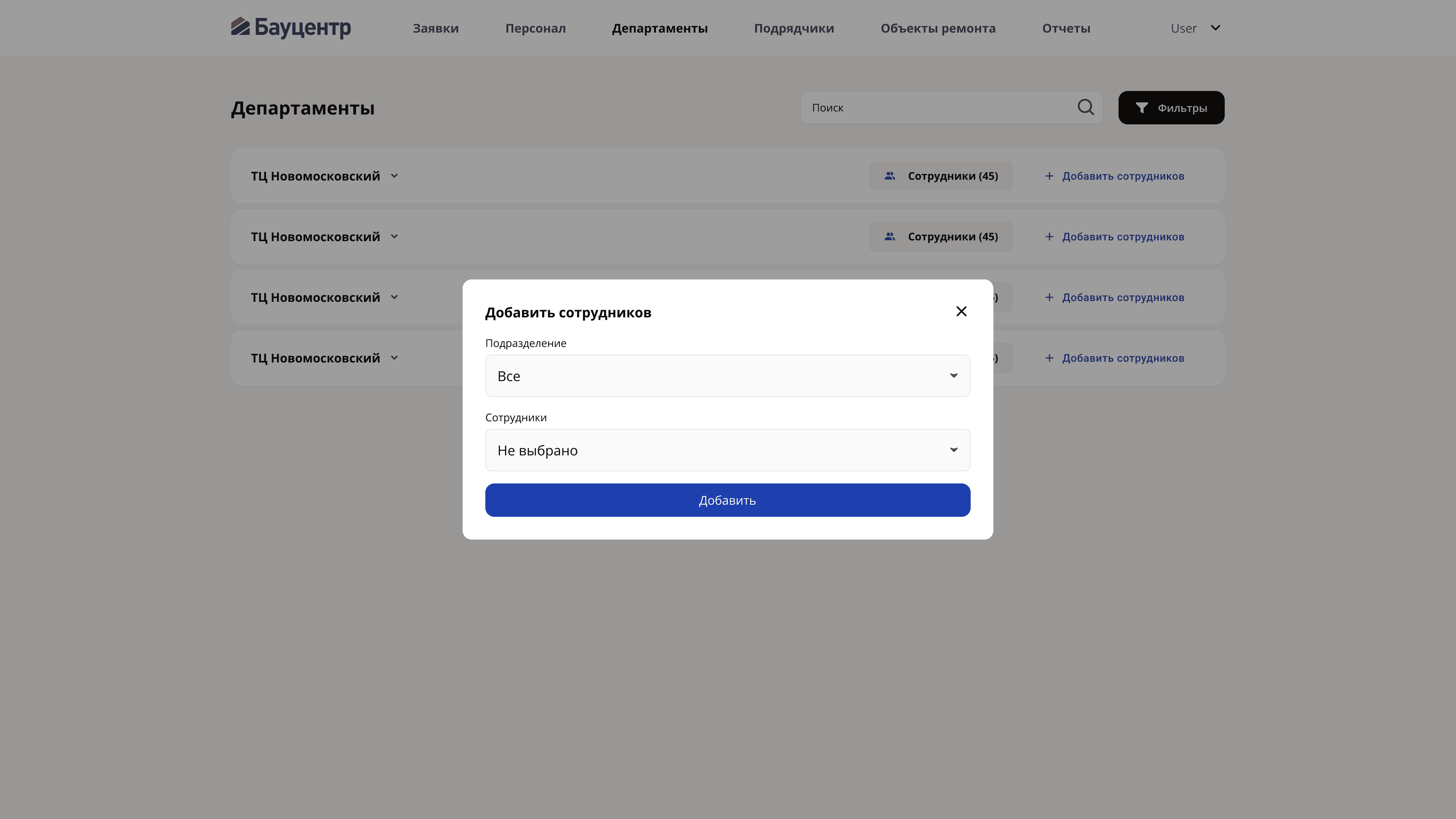
Task: Click plus icon in third row
Action: 1049,297
